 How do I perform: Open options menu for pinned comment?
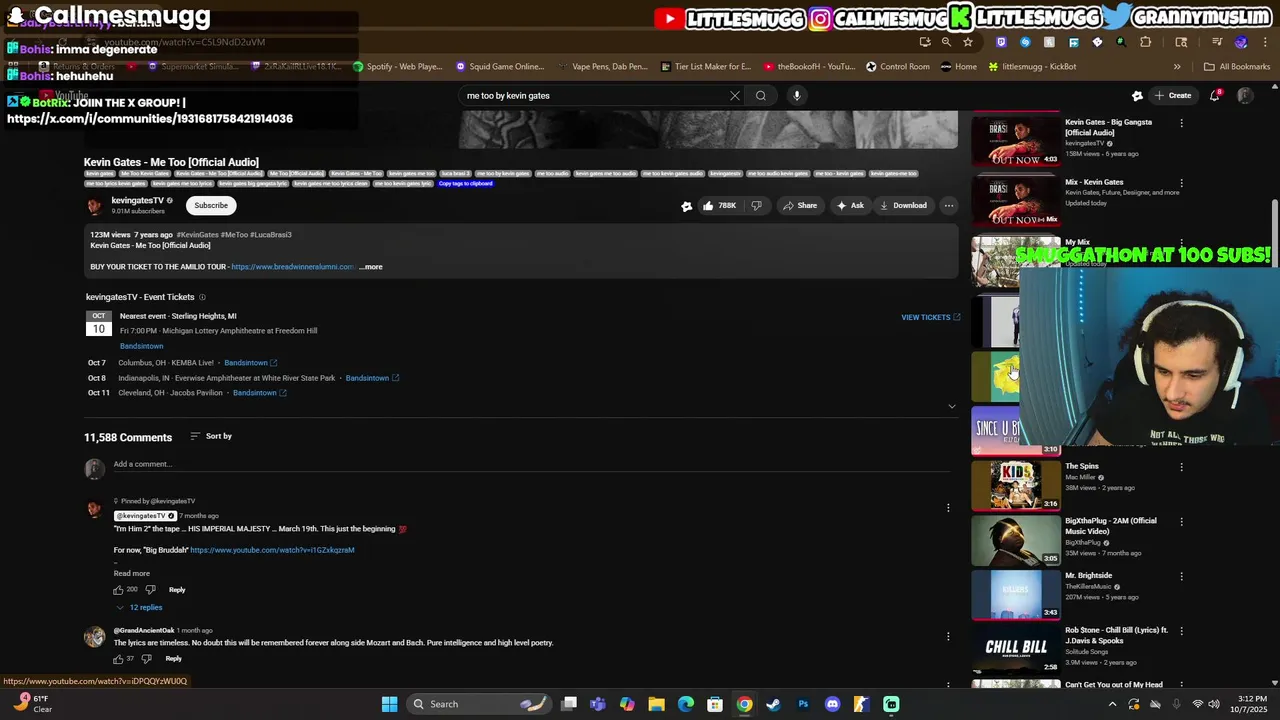pyautogui.click(x=948, y=508)
